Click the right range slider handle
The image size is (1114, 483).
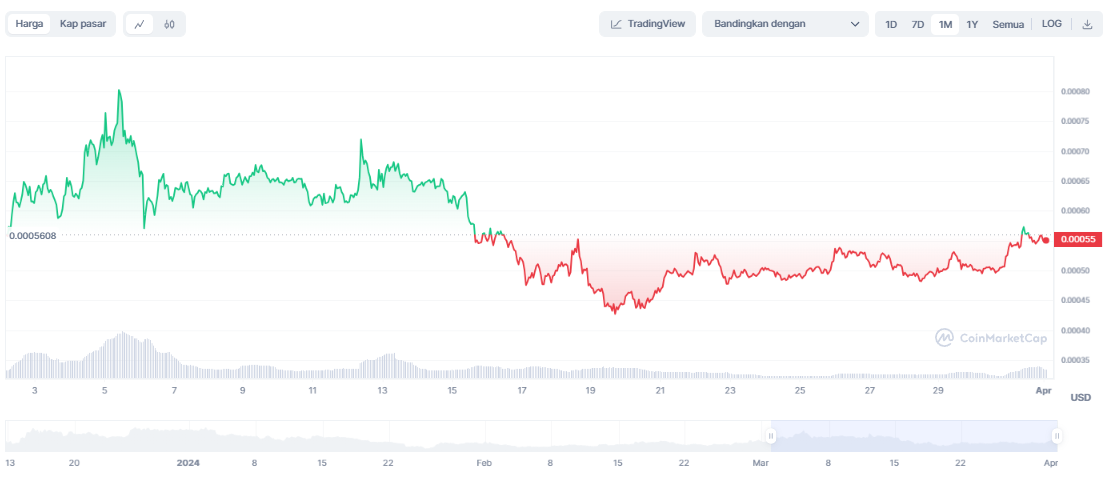(1056, 436)
